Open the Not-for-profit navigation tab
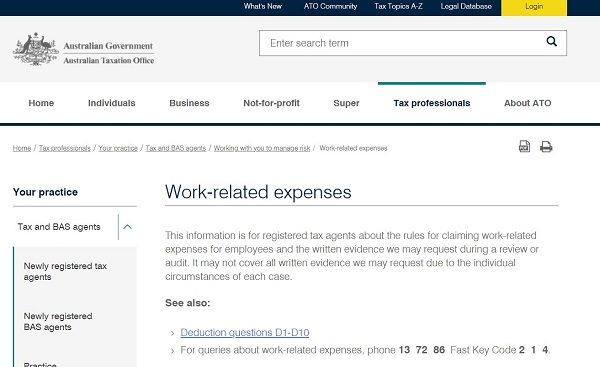The height and width of the screenshot is (367, 600). click(x=271, y=103)
